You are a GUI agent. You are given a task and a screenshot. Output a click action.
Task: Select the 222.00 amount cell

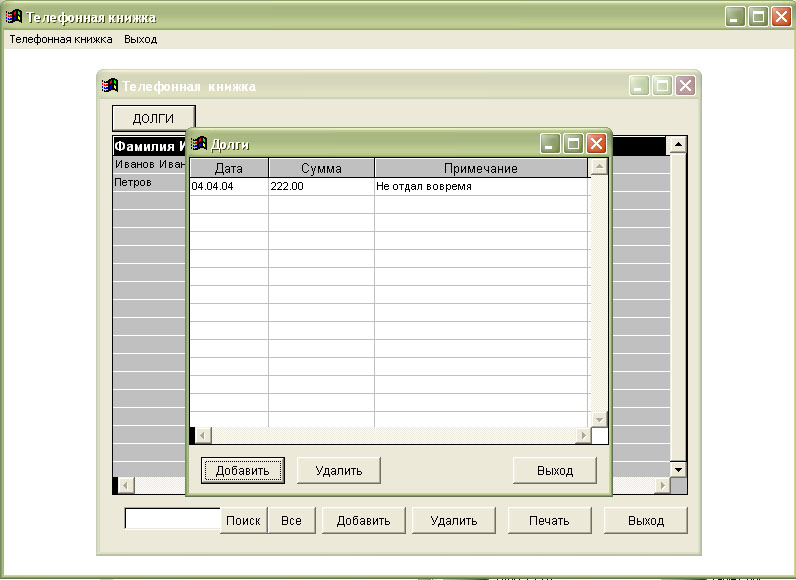[x=321, y=186]
